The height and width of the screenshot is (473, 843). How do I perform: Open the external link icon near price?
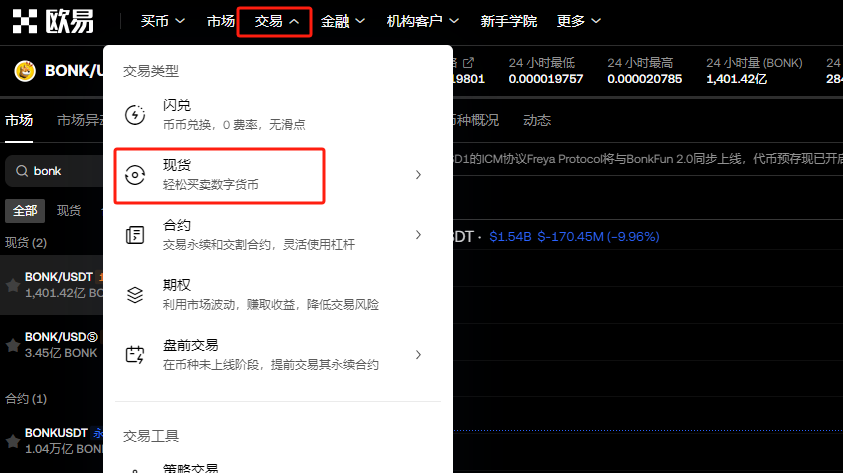tap(468, 62)
